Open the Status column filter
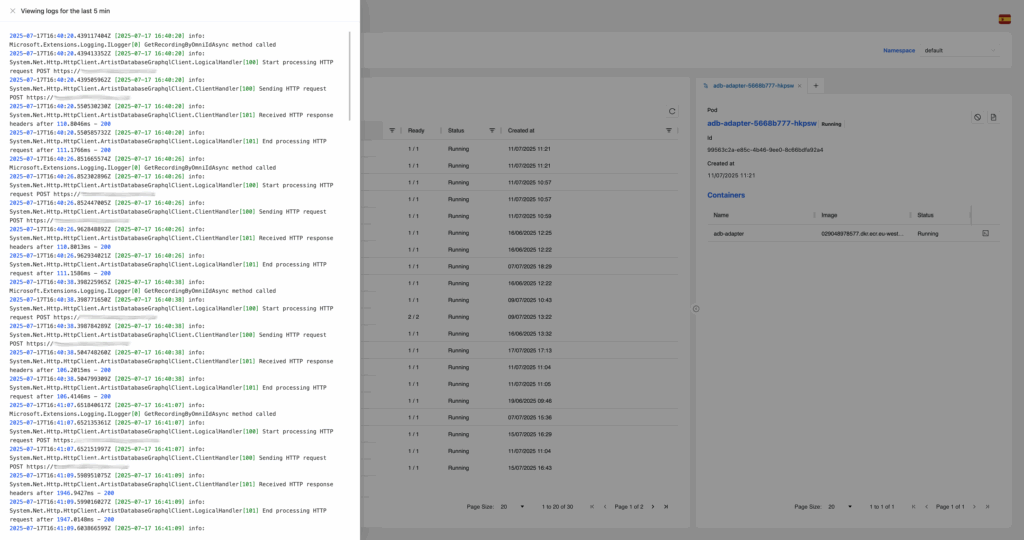Viewport: 1024px width, 540px height. 492,130
